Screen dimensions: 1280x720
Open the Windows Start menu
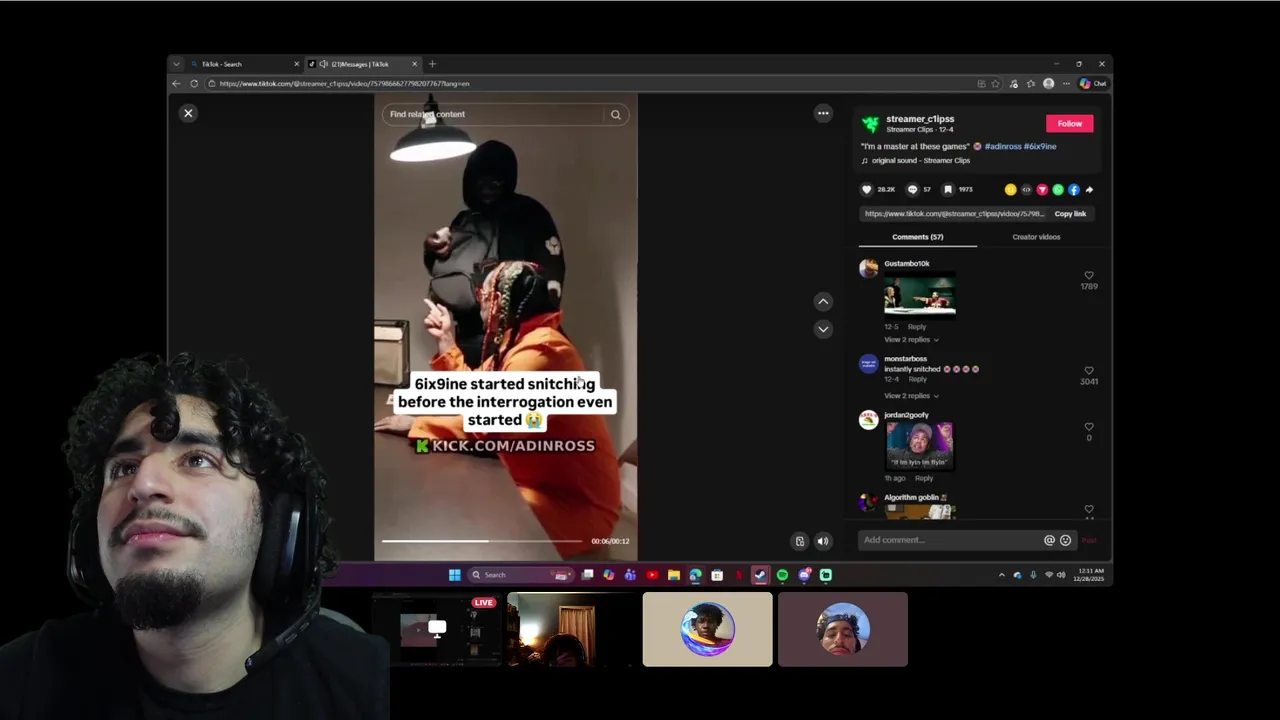[454, 575]
